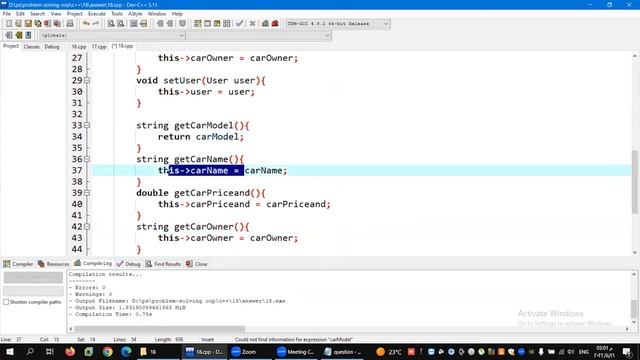Click the question document taskbar button
Image resolution: width=640 pixels, height=360 pixels.
(x=343, y=351)
